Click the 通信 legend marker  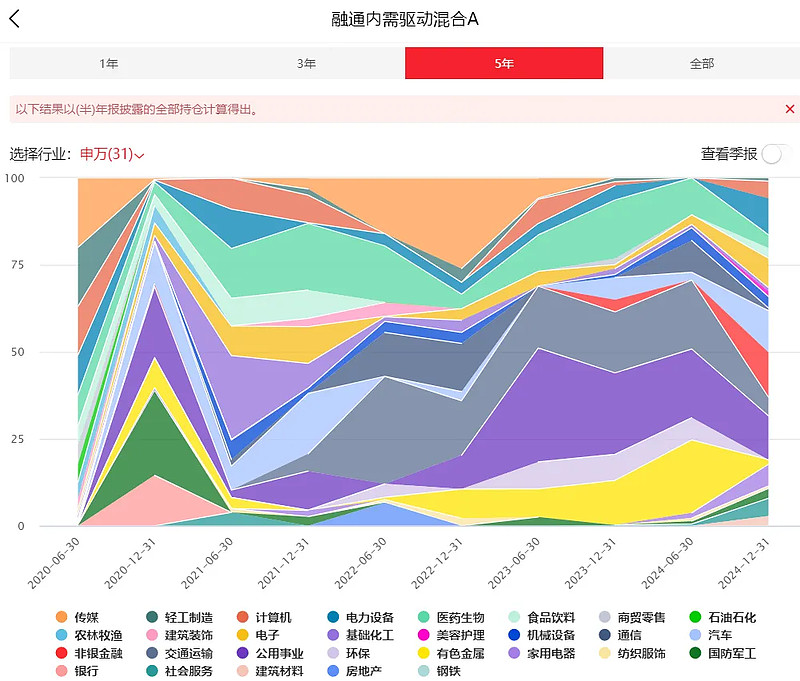pyautogui.click(x=604, y=635)
